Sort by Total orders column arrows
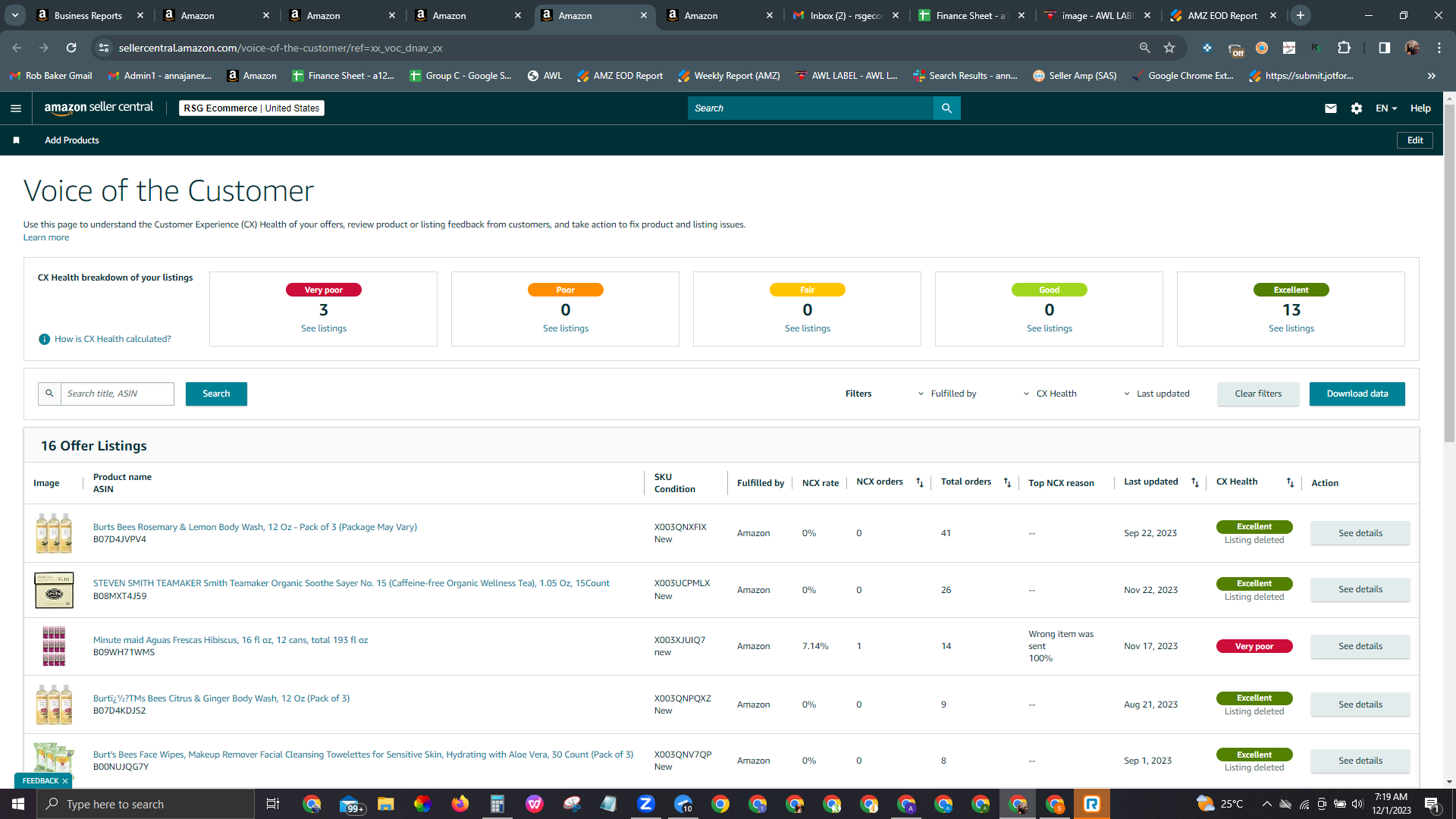1456x819 pixels. point(1008,482)
